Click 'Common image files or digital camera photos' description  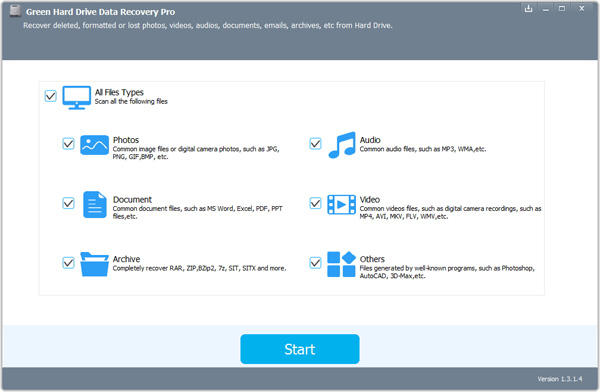(196, 153)
